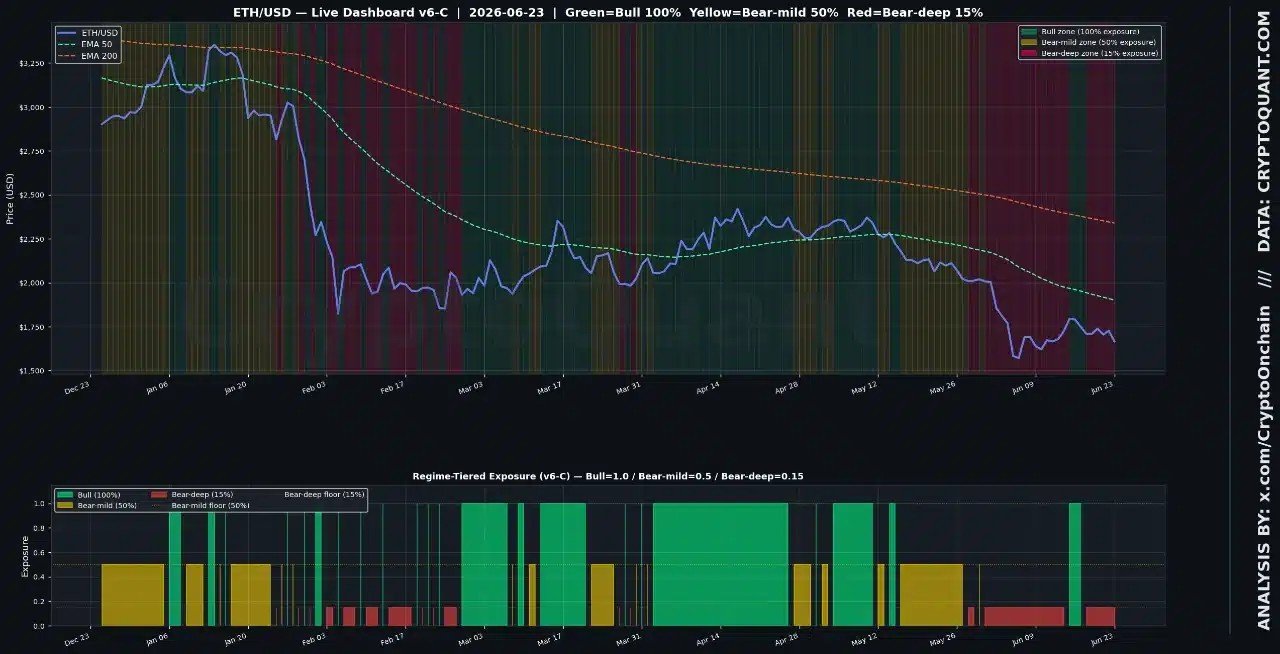The height and width of the screenshot is (654, 1280).
Task: Click the 0.2 tick on exposure axis
Action: 41,602
